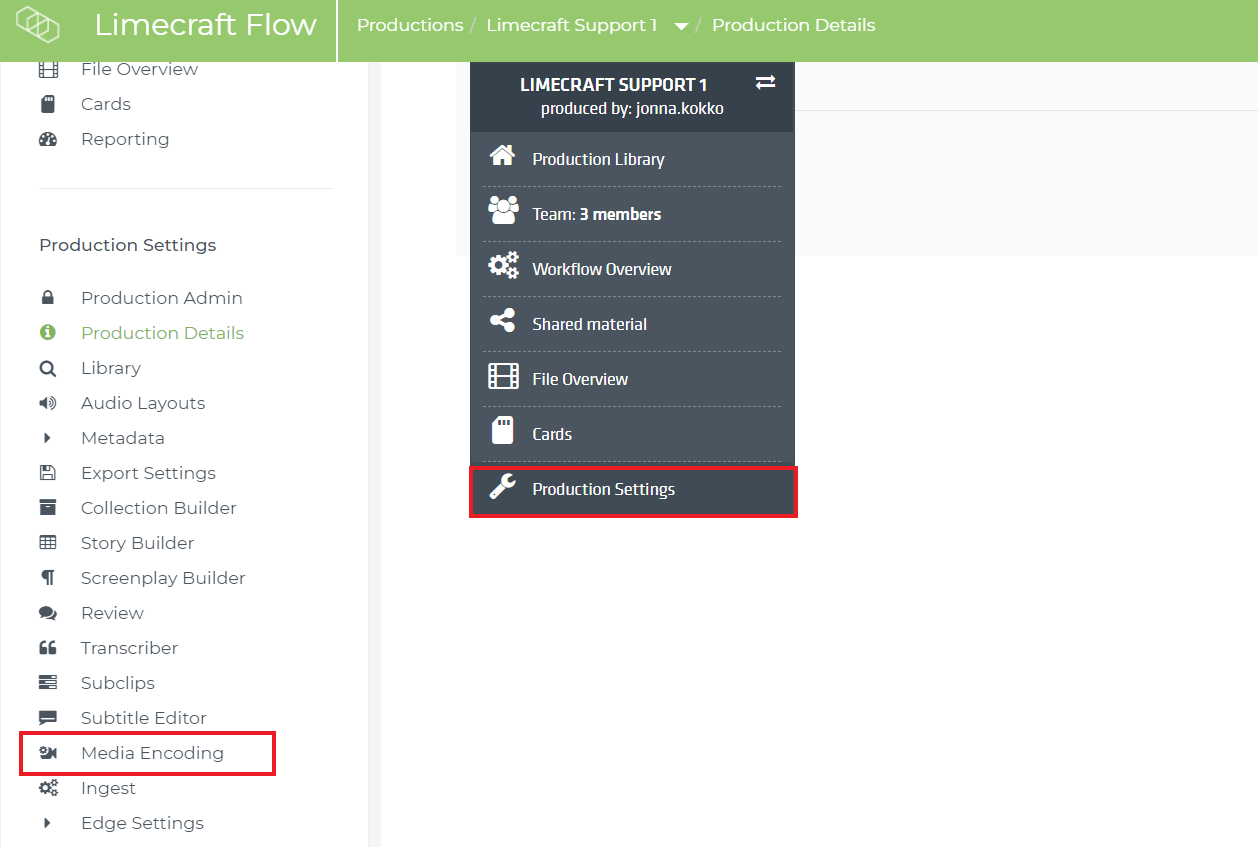
Task: Click the File Overview film icon in sidebar
Action: 48,69
